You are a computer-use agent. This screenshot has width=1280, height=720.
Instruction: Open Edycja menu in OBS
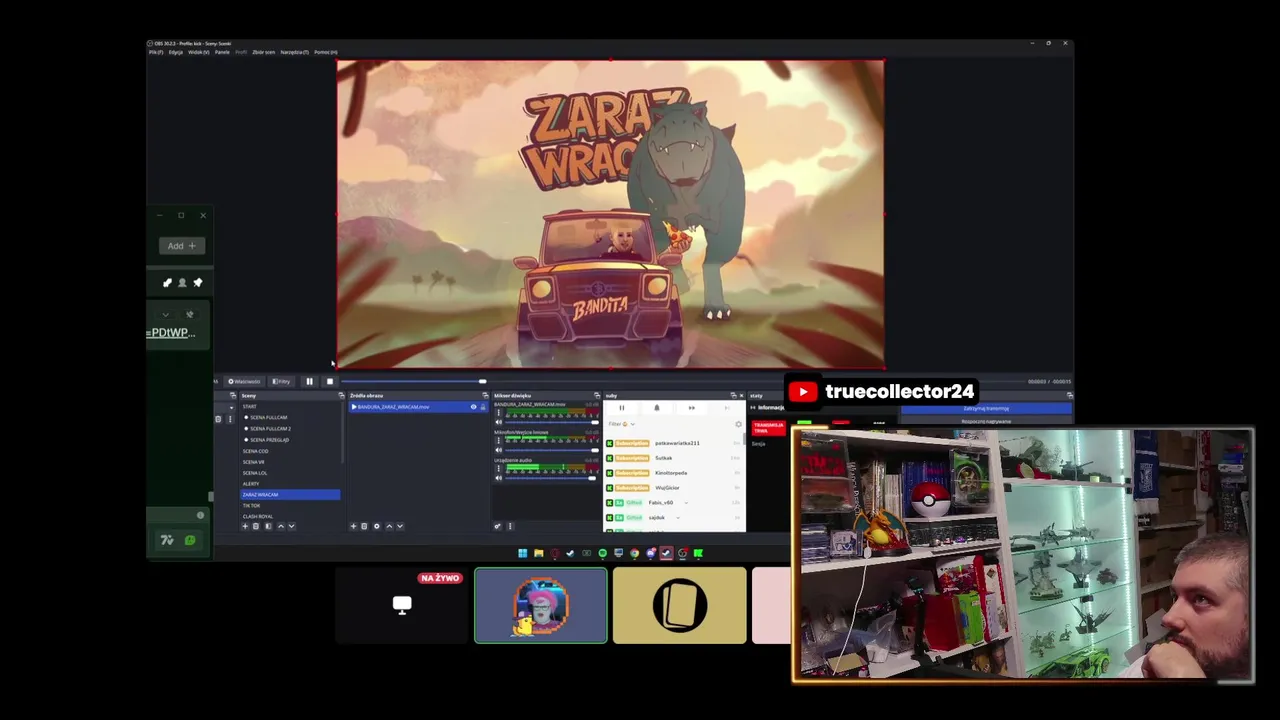176,52
